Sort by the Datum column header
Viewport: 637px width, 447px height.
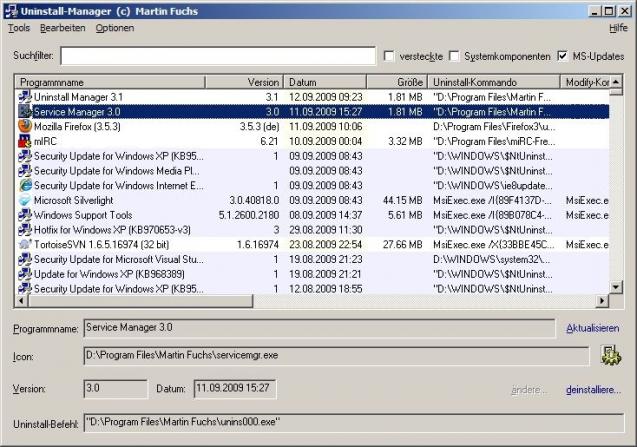coord(325,82)
